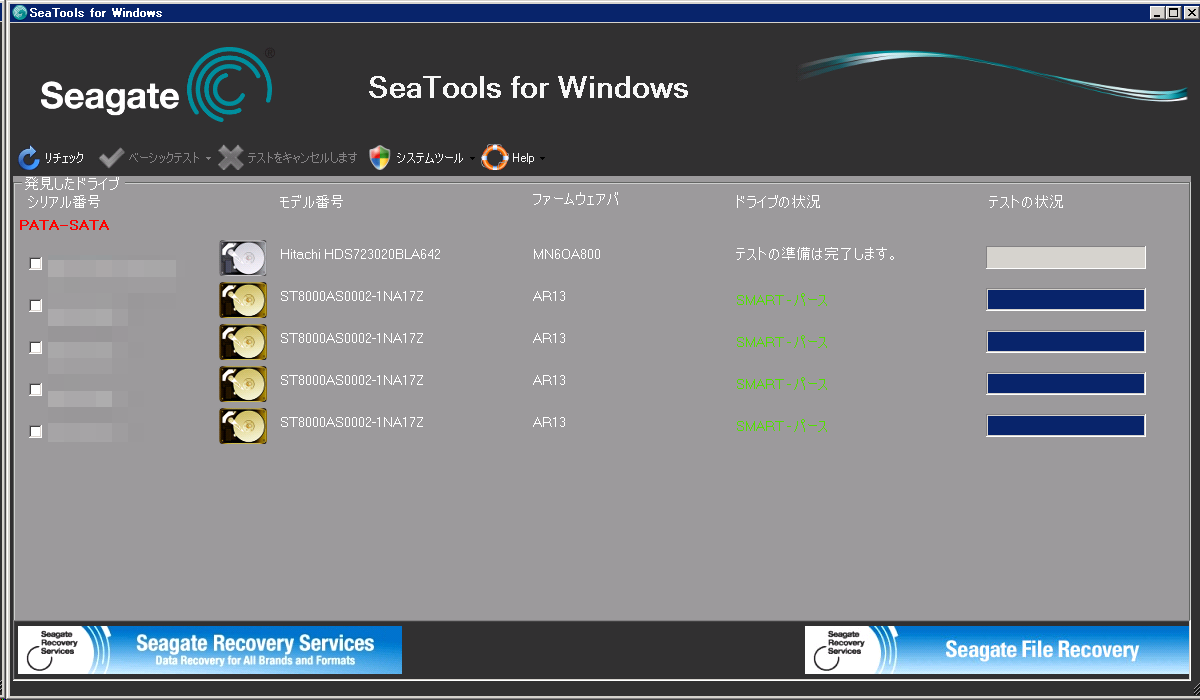Click the first ST8000AS0002-1NA17Z model text

352,296
